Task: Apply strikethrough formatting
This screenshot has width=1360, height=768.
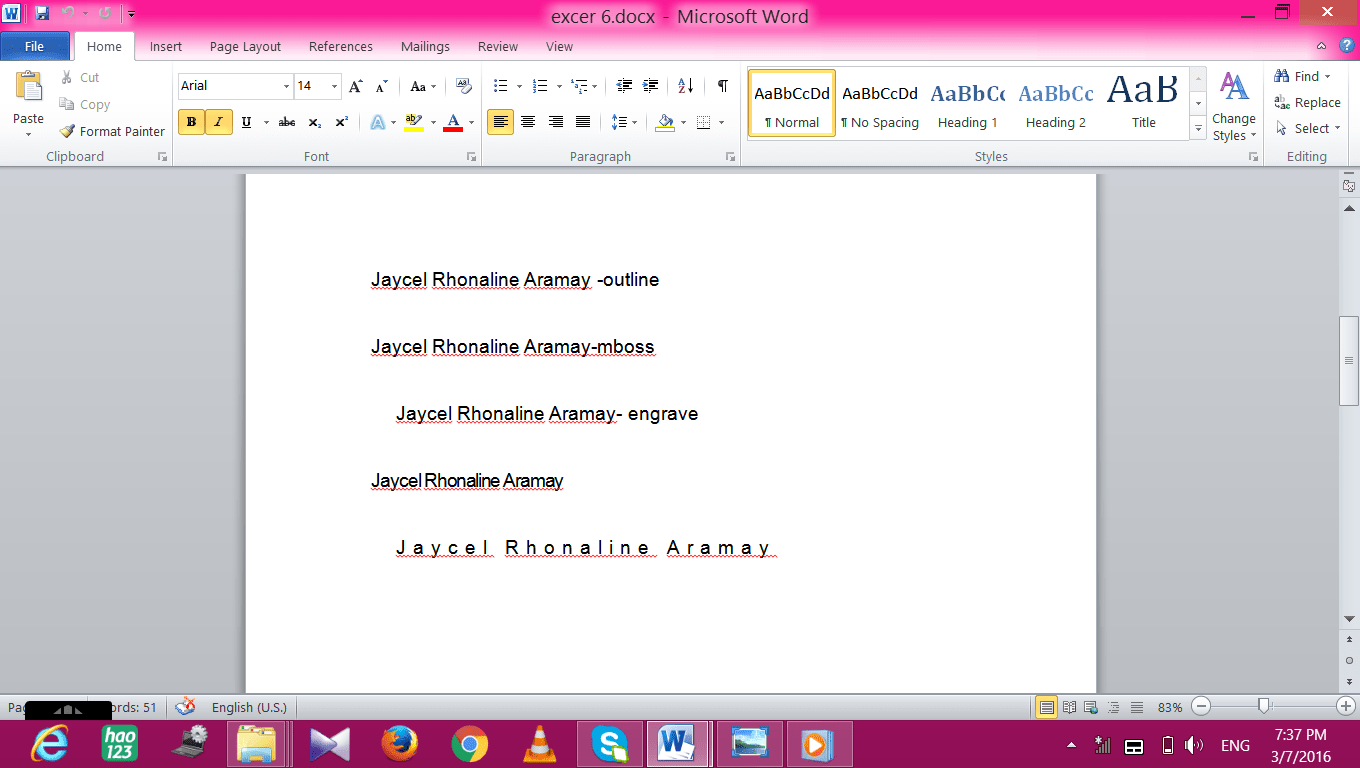Action: click(287, 122)
